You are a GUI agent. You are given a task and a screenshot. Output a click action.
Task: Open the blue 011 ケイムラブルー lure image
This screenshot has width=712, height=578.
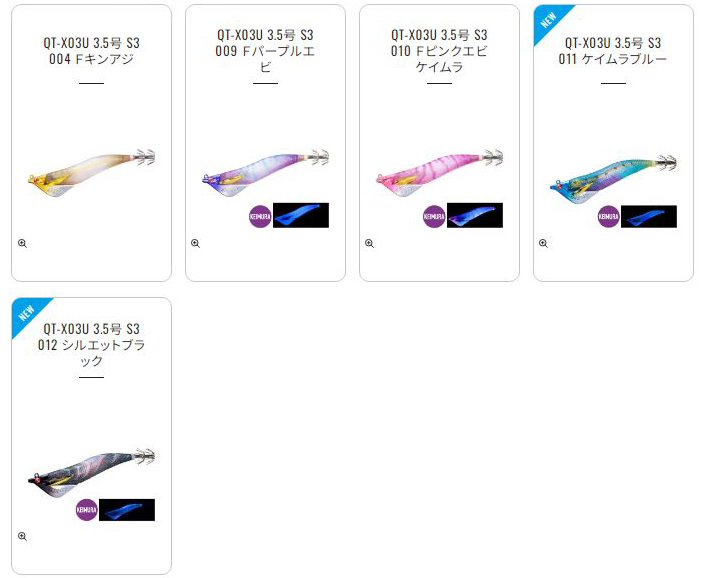613,179
